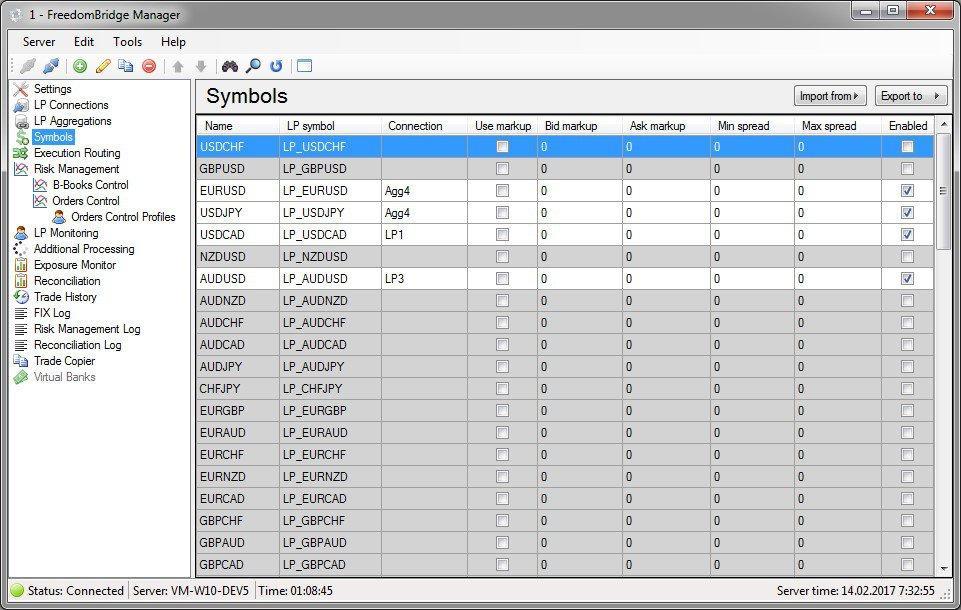The width and height of the screenshot is (961, 610).
Task: Select Risk Management in the tree
Action: coord(76,169)
